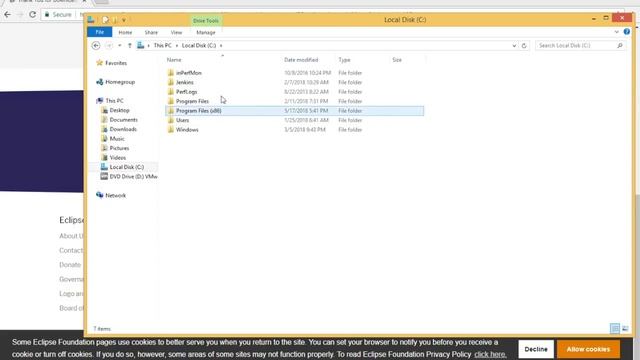
Task: Open Pictures in navigation pane
Action: (119, 148)
